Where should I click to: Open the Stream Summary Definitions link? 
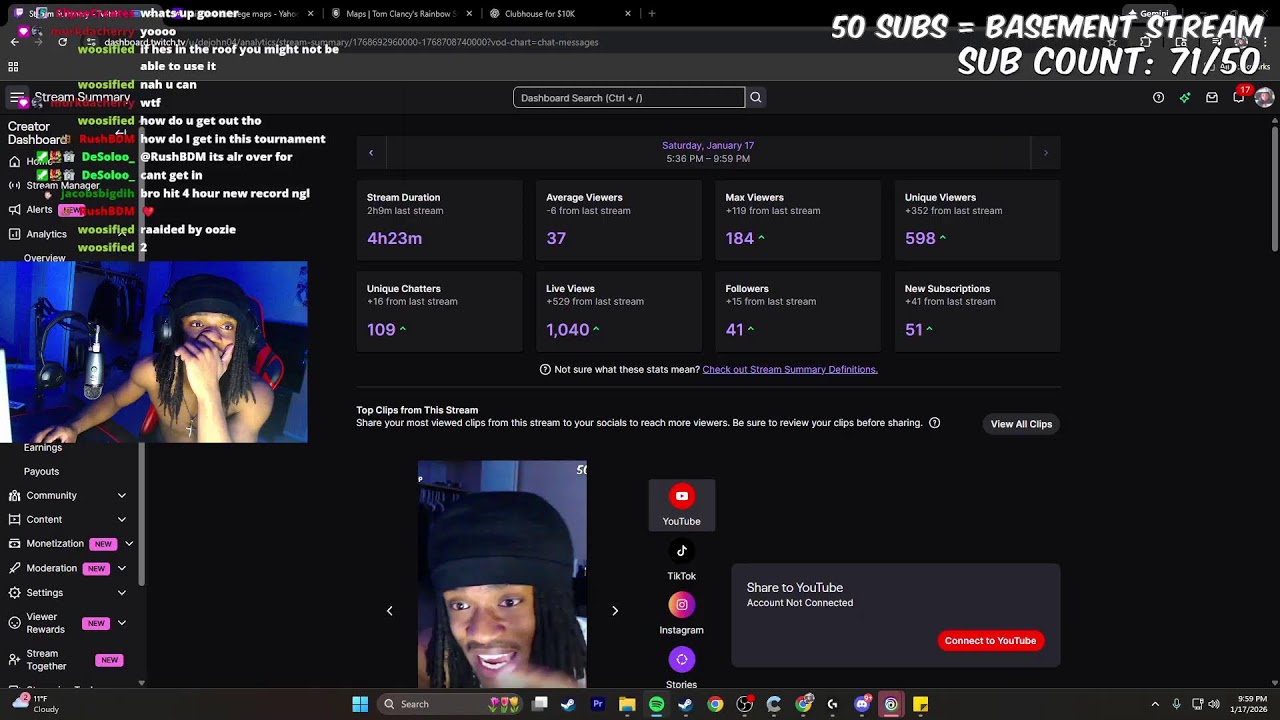tap(790, 369)
